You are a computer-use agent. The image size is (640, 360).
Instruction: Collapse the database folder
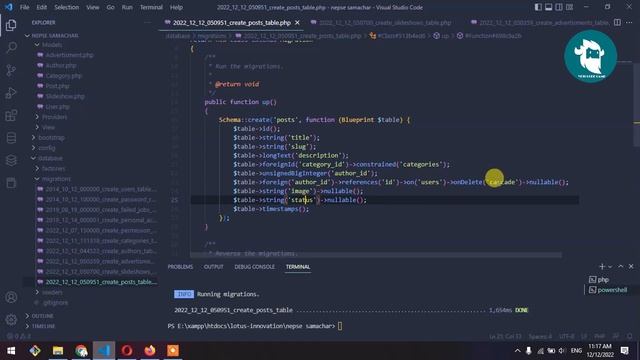tap(50, 158)
